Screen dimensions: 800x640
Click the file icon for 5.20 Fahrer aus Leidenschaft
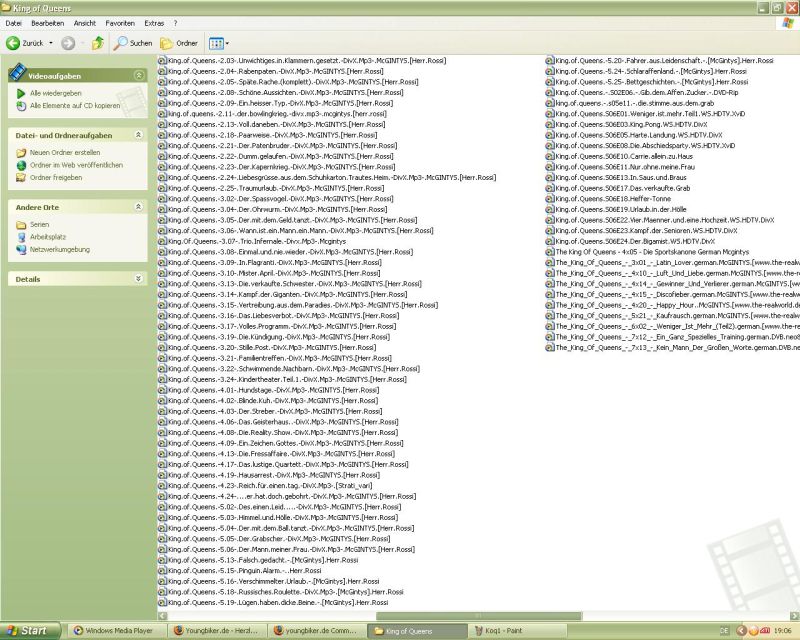click(x=549, y=60)
